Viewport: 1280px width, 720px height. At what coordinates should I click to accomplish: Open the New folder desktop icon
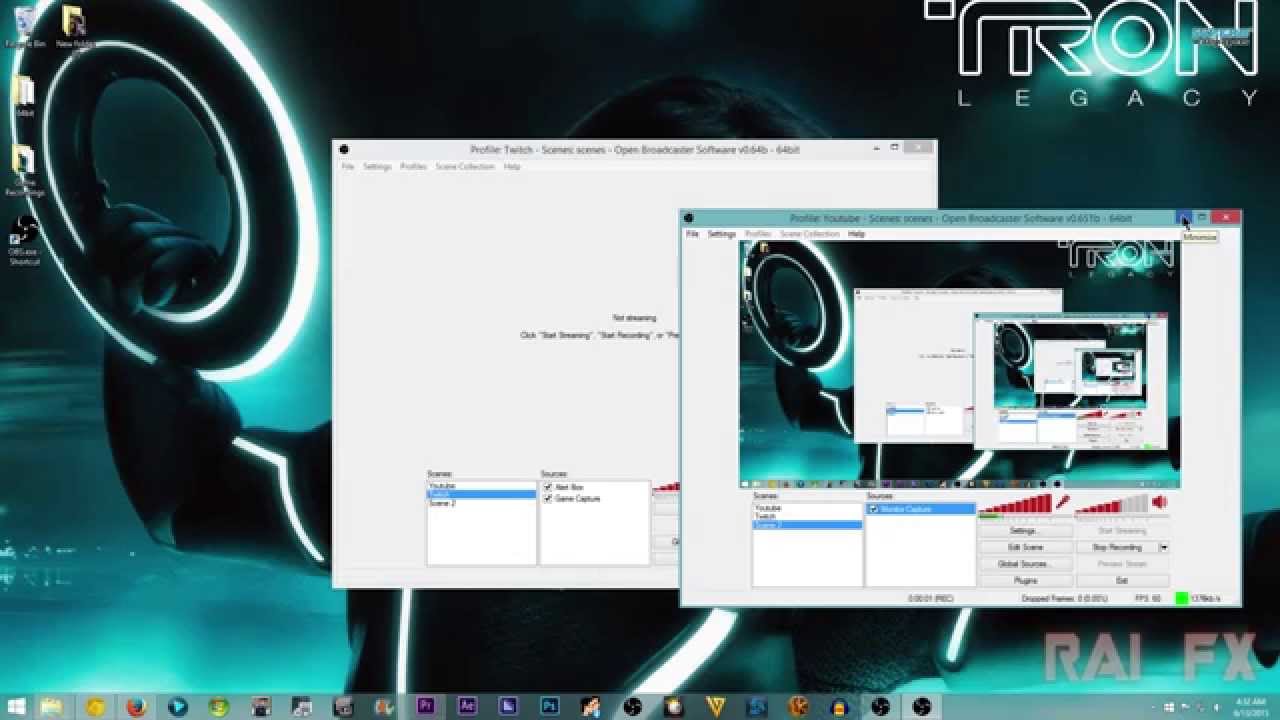pos(74,27)
